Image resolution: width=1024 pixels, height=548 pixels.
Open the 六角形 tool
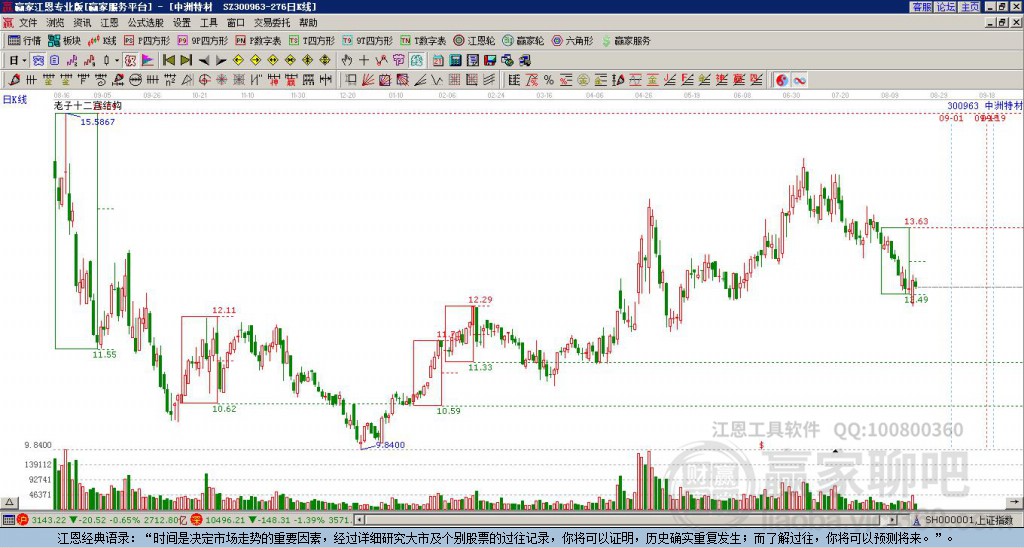tap(572, 40)
